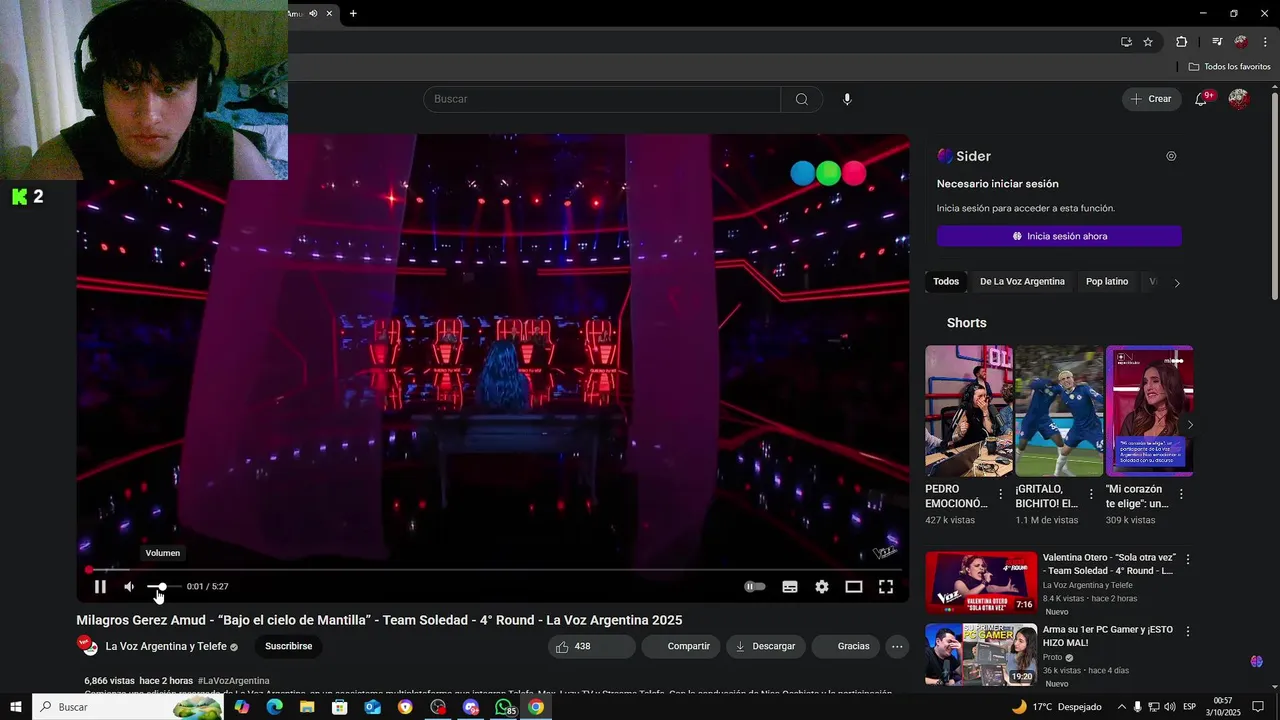Image resolution: width=1280 pixels, height=720 pixels.
Task: Click the install app icon in address bar
Action: [x=1126, y=42]
